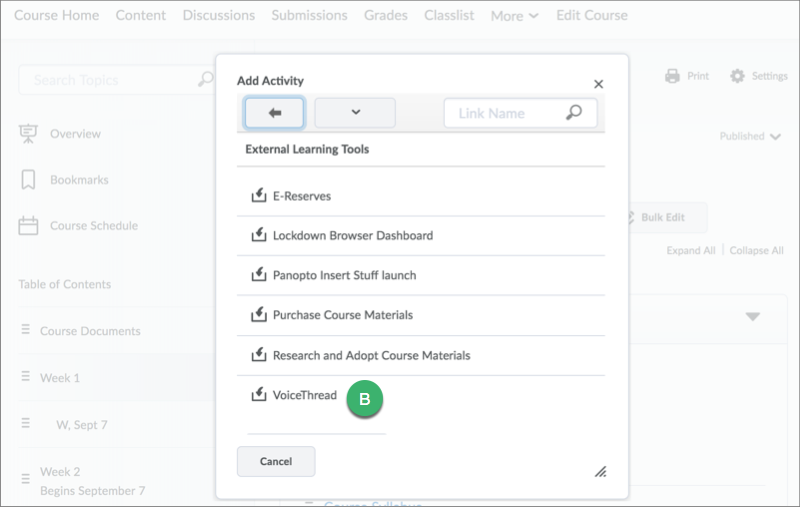Screen dimensions: 800x507
Task: Click the drag handle beside W, Sept 7
Action: pos(26,423)
